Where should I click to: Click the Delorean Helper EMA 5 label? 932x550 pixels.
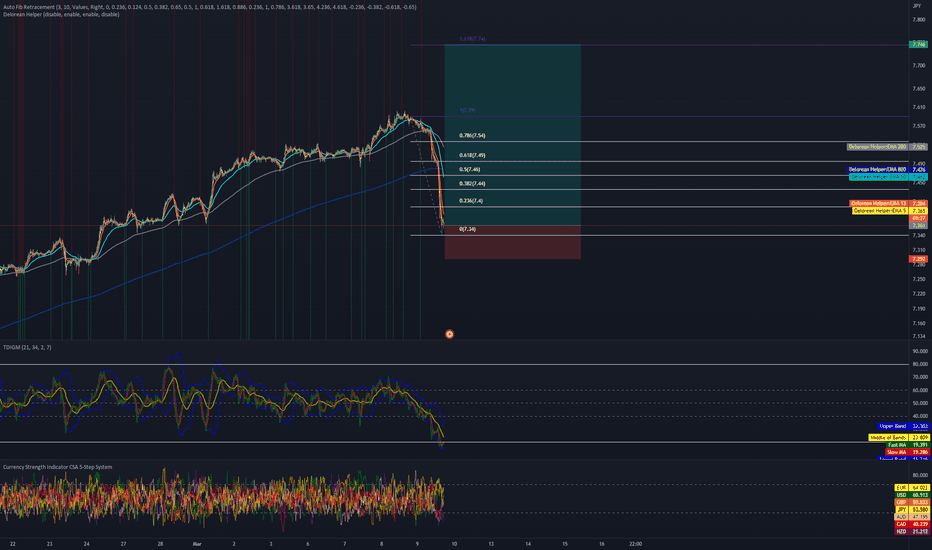tap(880, 211)
